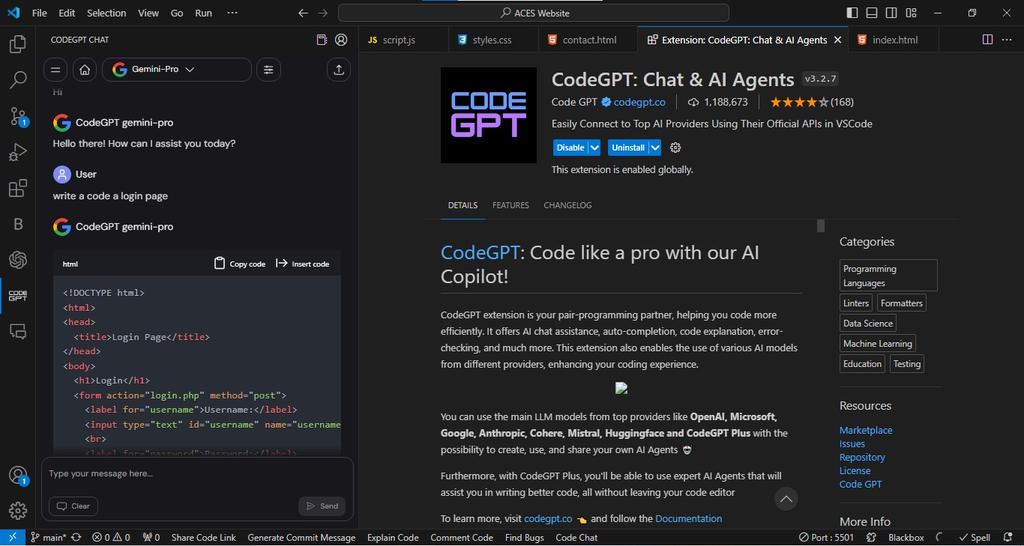Switch to the styles.css tab
The image size is (1024, 546).
(492, 40)
